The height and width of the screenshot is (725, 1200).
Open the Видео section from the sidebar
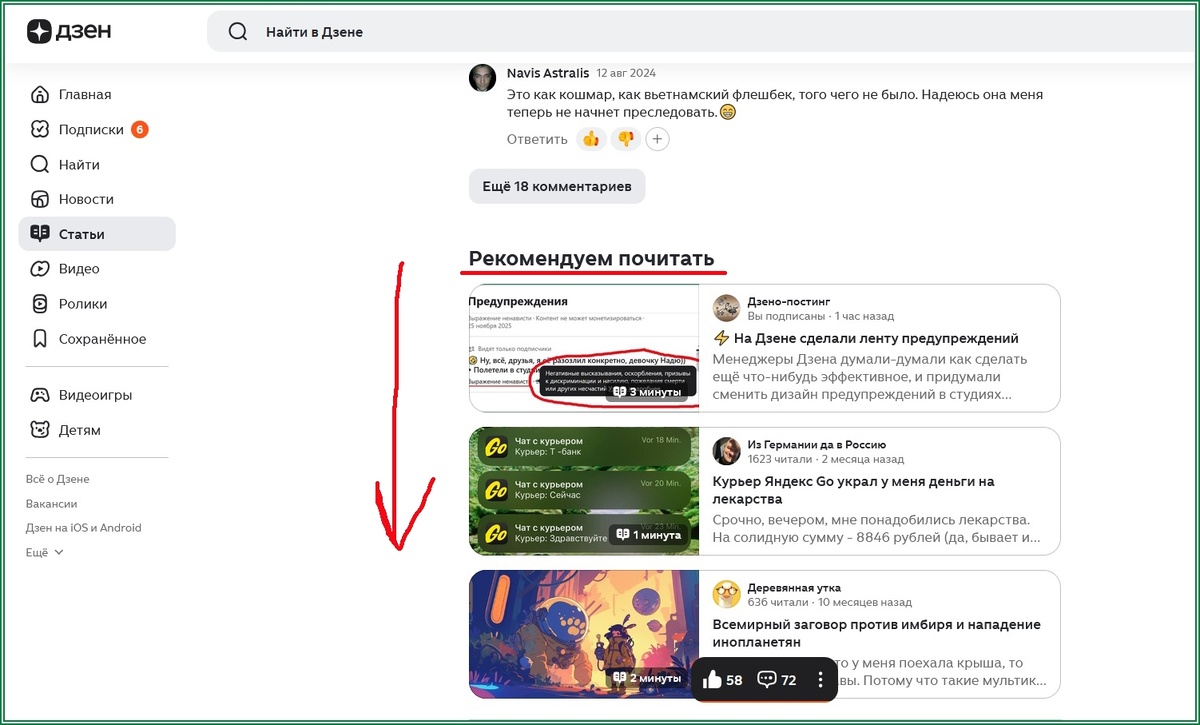tap(41, 268)
